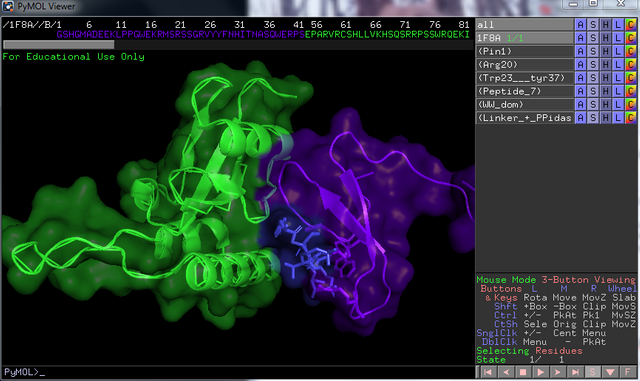The height and width of the screenshot is (381, 640).
Task: Toggle the (Trp23___tyr37) selection
Action: [524, 78]
